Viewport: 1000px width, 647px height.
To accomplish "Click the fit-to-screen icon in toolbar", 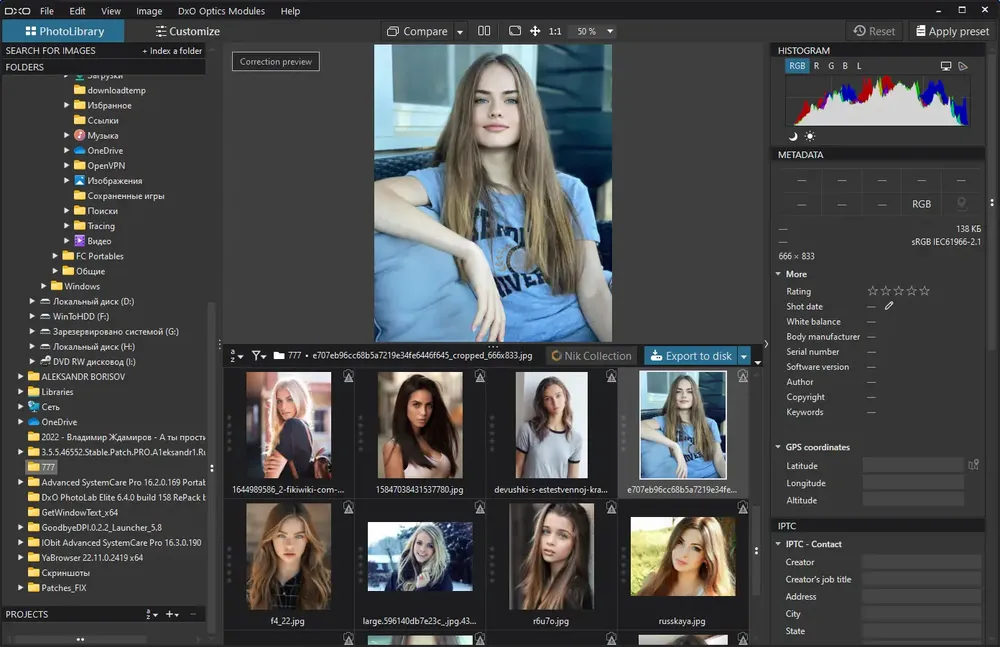I will [515, 31].
